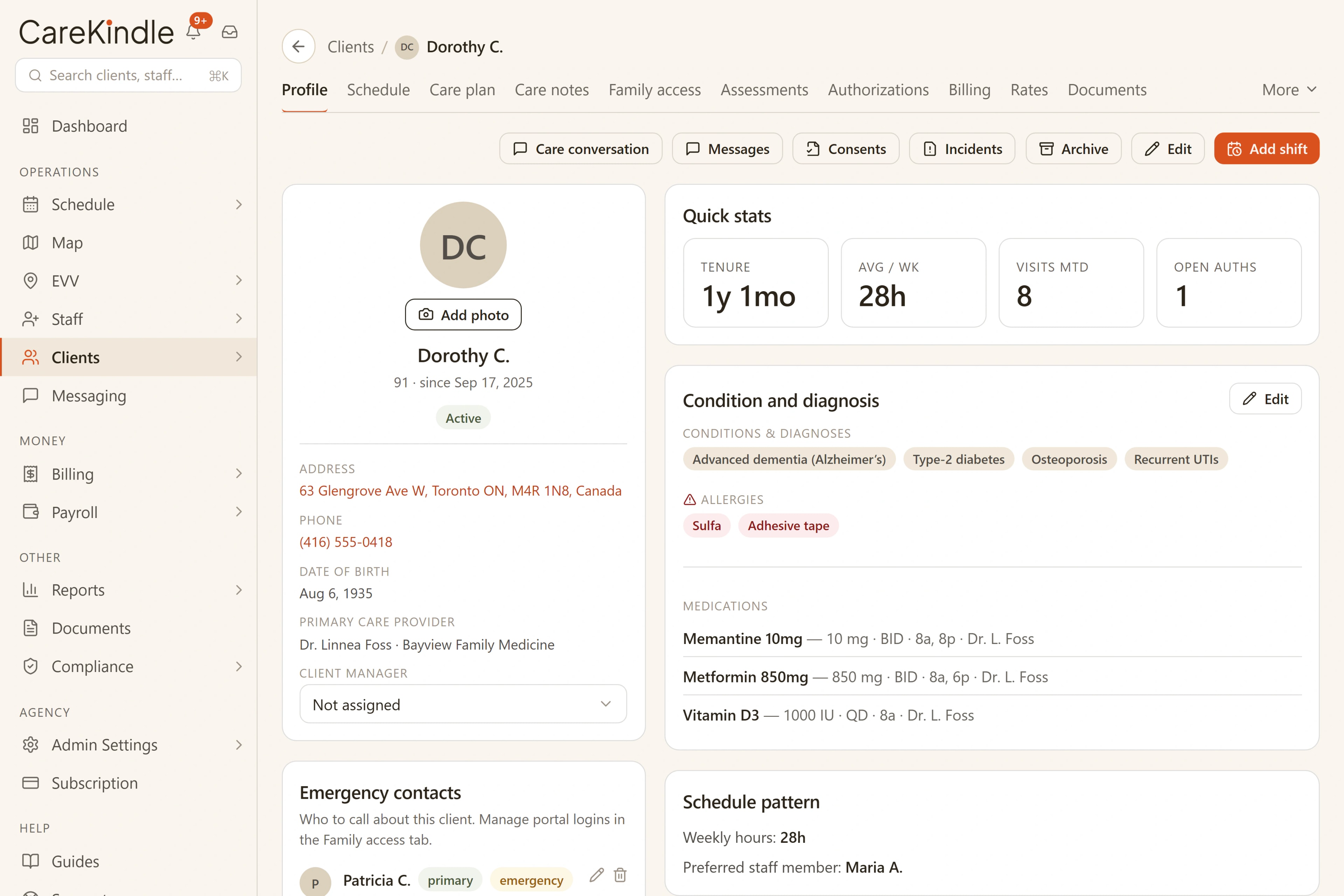Open the More tabs dropdown
The width and height of the screenshot is (1344, 896).
click(x=1289, y=90)
